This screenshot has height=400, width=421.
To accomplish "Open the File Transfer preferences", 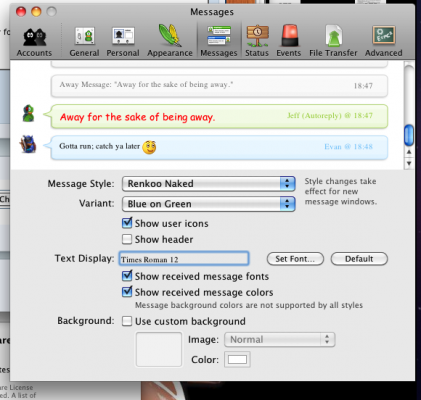I will coord(333,41).
